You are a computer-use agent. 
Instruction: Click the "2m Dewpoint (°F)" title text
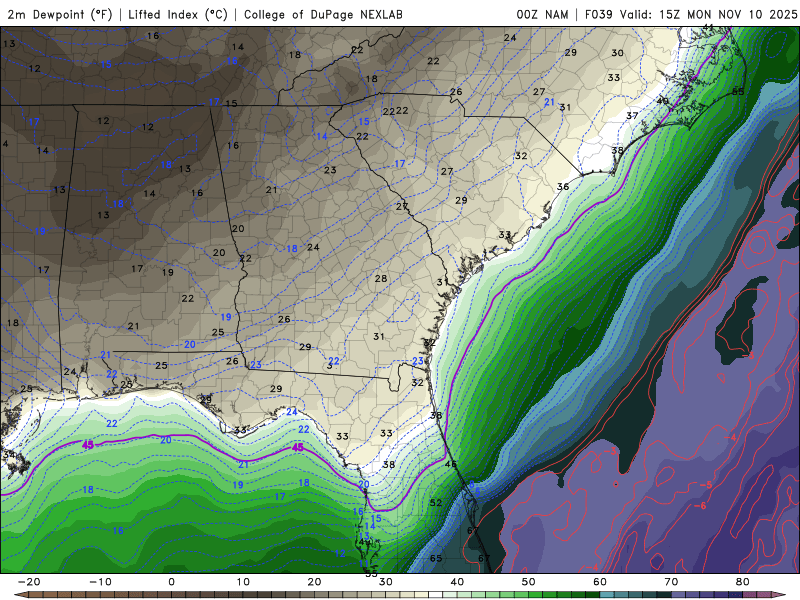coord(60,14)
